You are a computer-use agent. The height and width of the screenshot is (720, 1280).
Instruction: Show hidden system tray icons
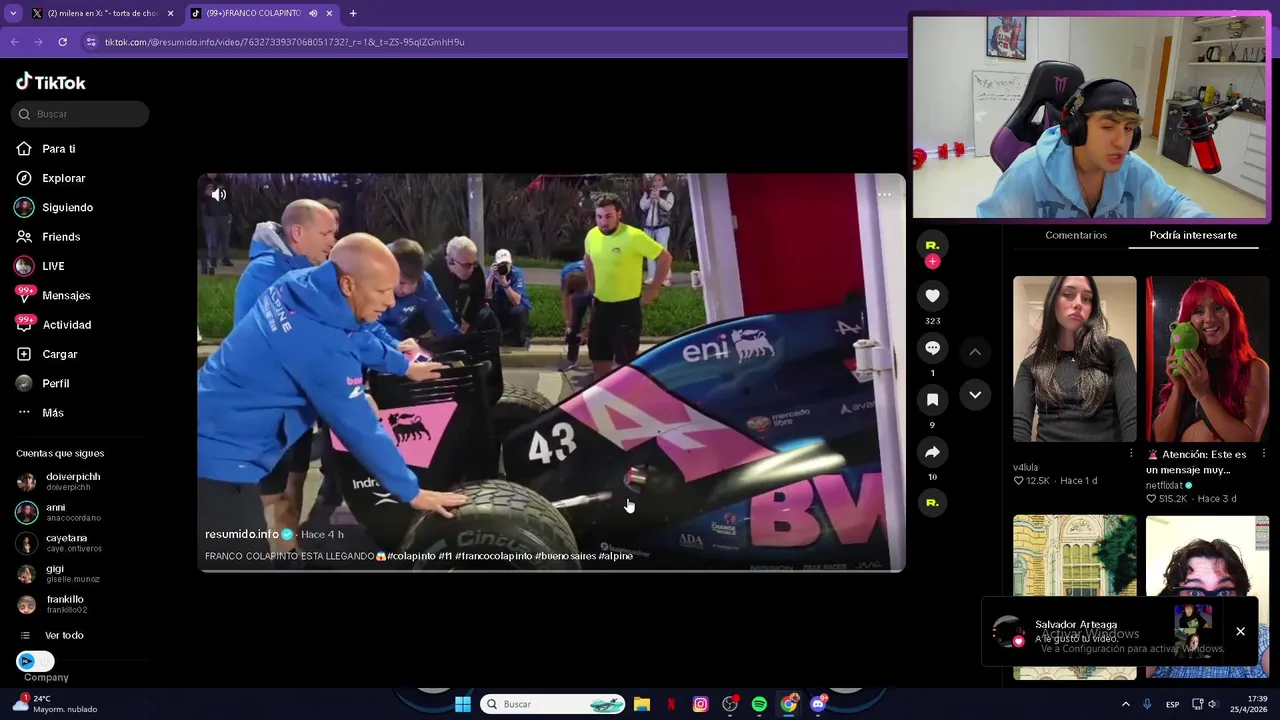tap(1125, 704)
